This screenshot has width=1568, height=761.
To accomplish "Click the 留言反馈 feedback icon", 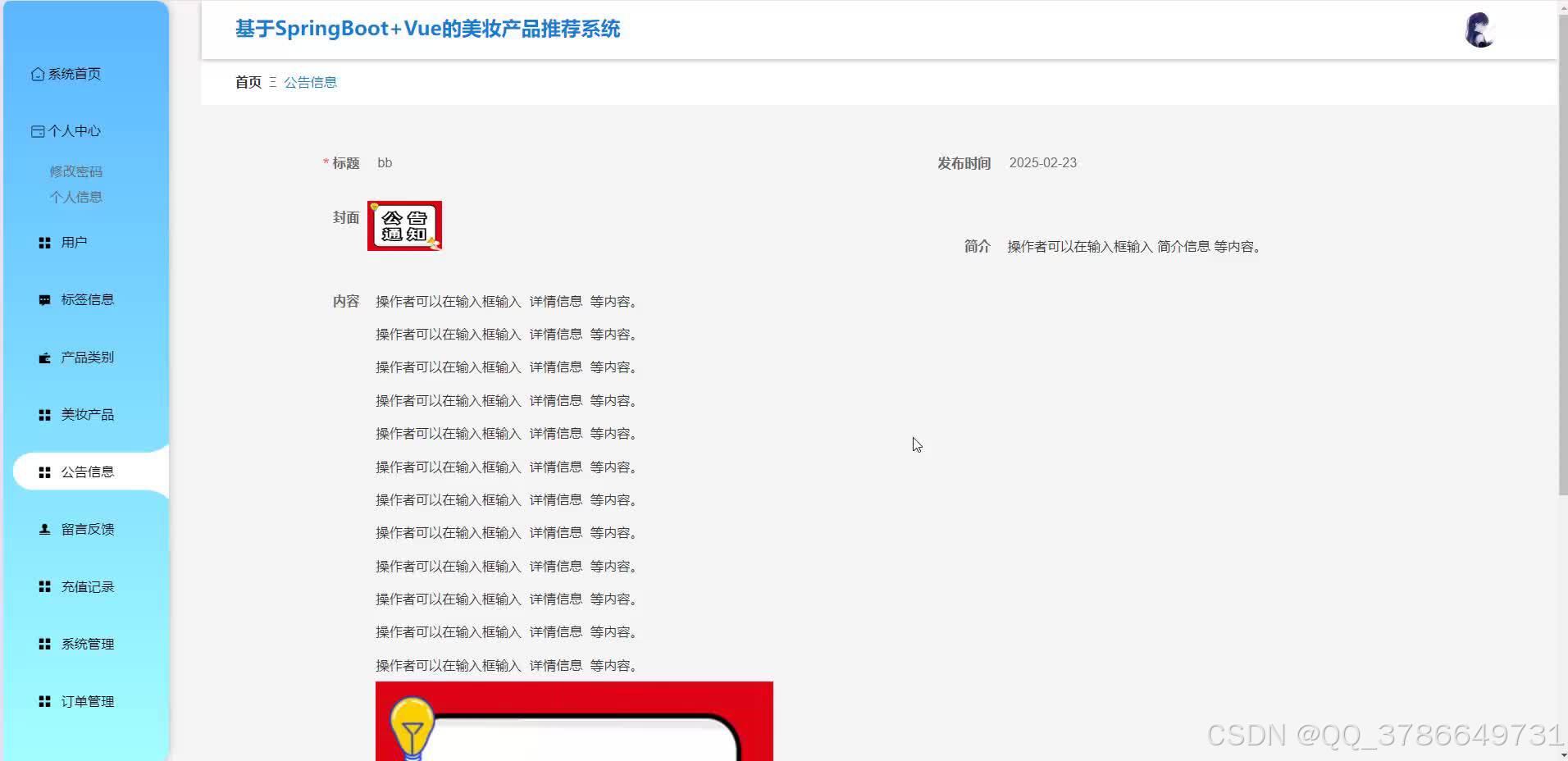I will 43,529.
